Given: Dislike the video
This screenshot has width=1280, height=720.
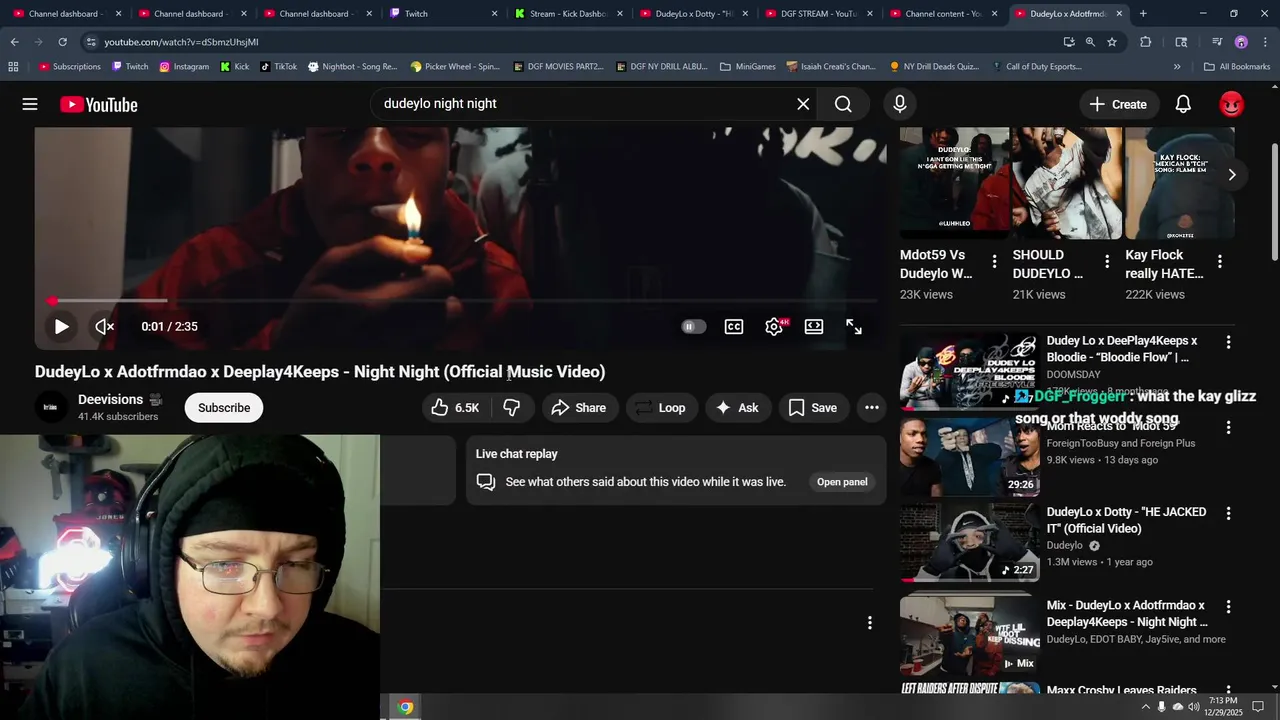Looking at the screenshot, I should tap(511, 407).
